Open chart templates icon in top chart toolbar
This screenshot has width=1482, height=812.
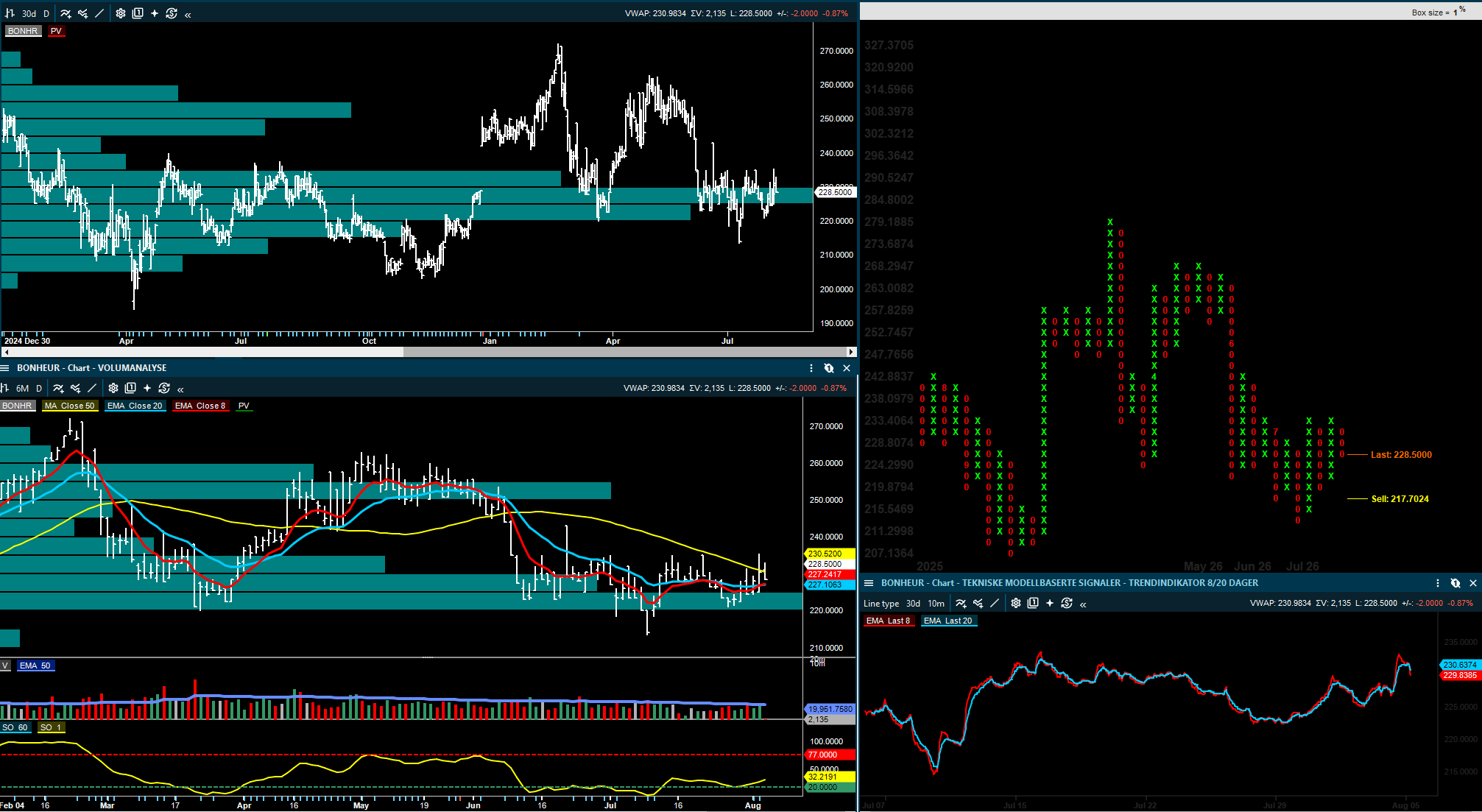pyautogui.click(x=138, y=13)
